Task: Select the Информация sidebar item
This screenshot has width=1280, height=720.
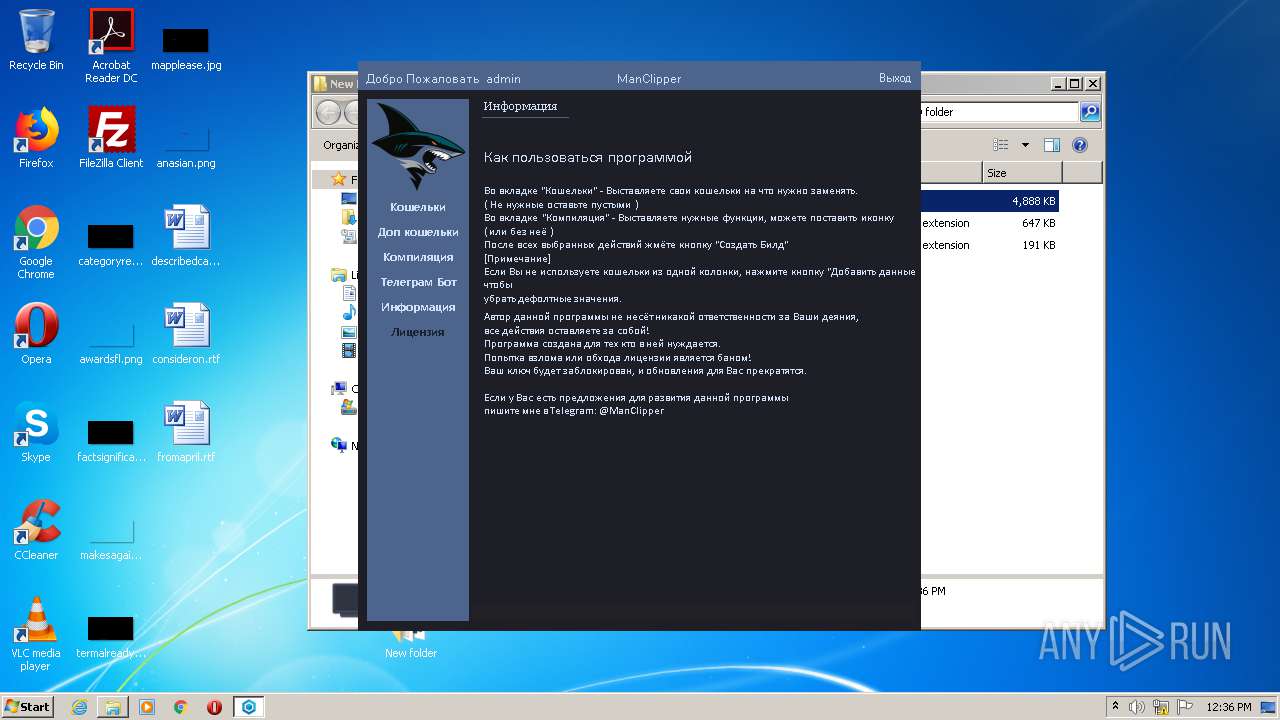Action: click(418, 307)
